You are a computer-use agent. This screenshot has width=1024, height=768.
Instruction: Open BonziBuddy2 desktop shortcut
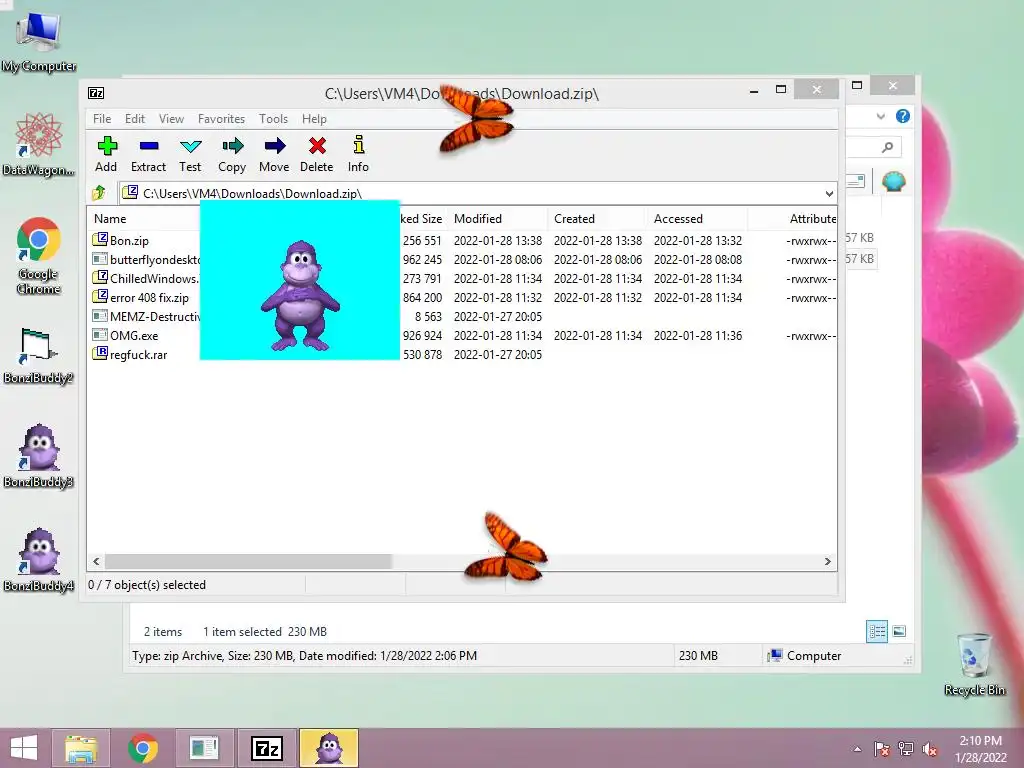39,355
